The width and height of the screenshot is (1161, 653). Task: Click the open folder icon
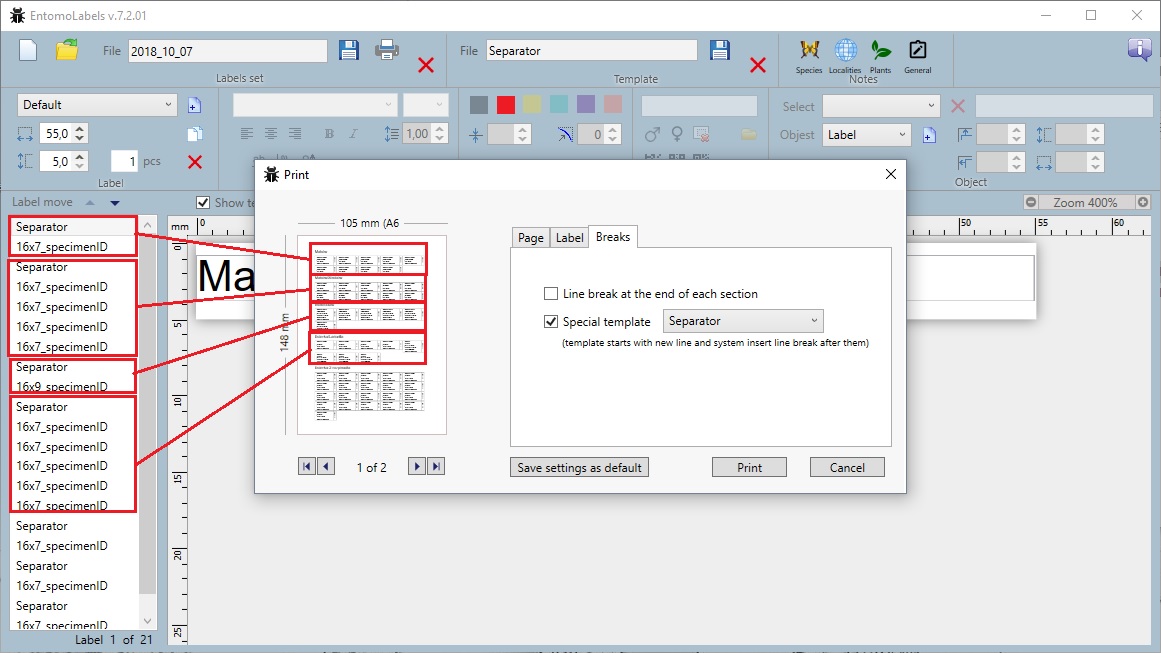point(67,50)
